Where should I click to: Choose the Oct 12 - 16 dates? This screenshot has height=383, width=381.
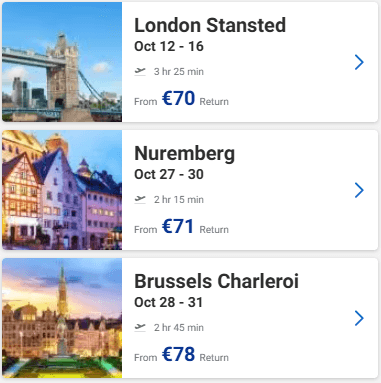click(x=169, y=46)
